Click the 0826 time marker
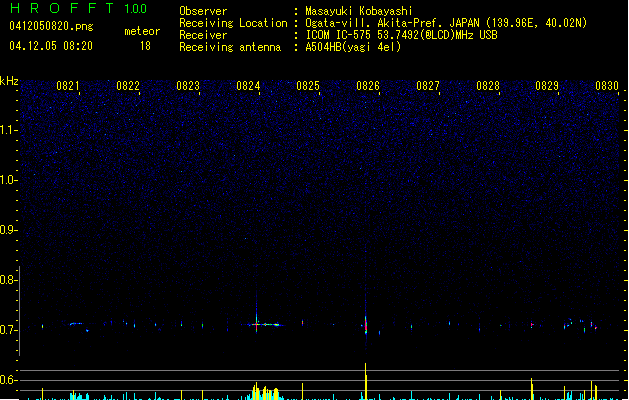Image resolution: width=629 pixels, height=400 pixels. click(x=368, y=86)
